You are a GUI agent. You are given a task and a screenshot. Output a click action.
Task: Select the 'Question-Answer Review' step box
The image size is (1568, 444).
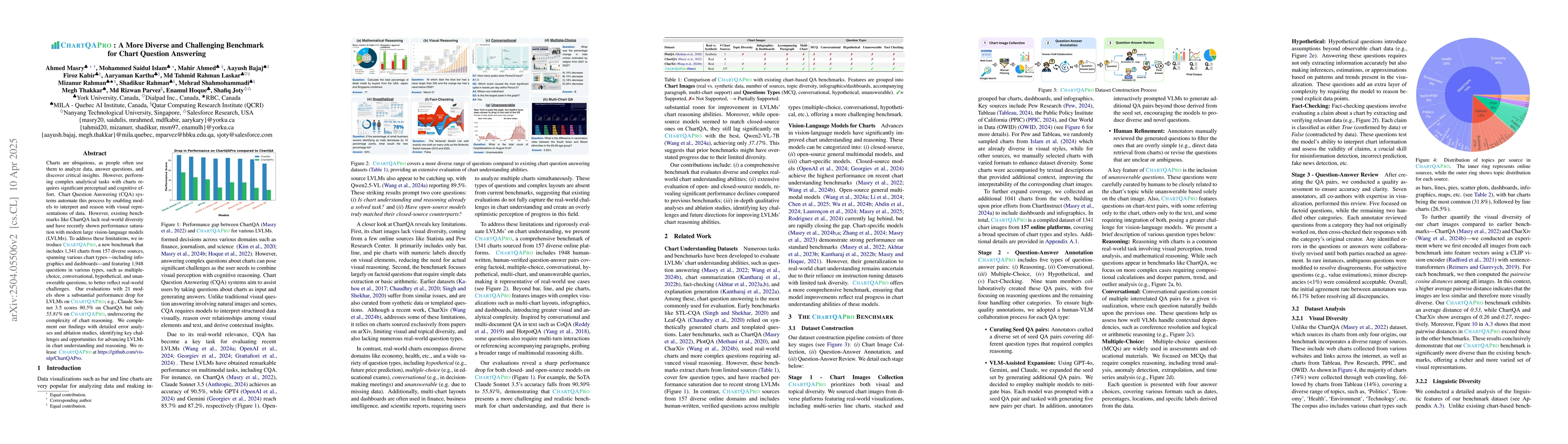coord(1134,60)
